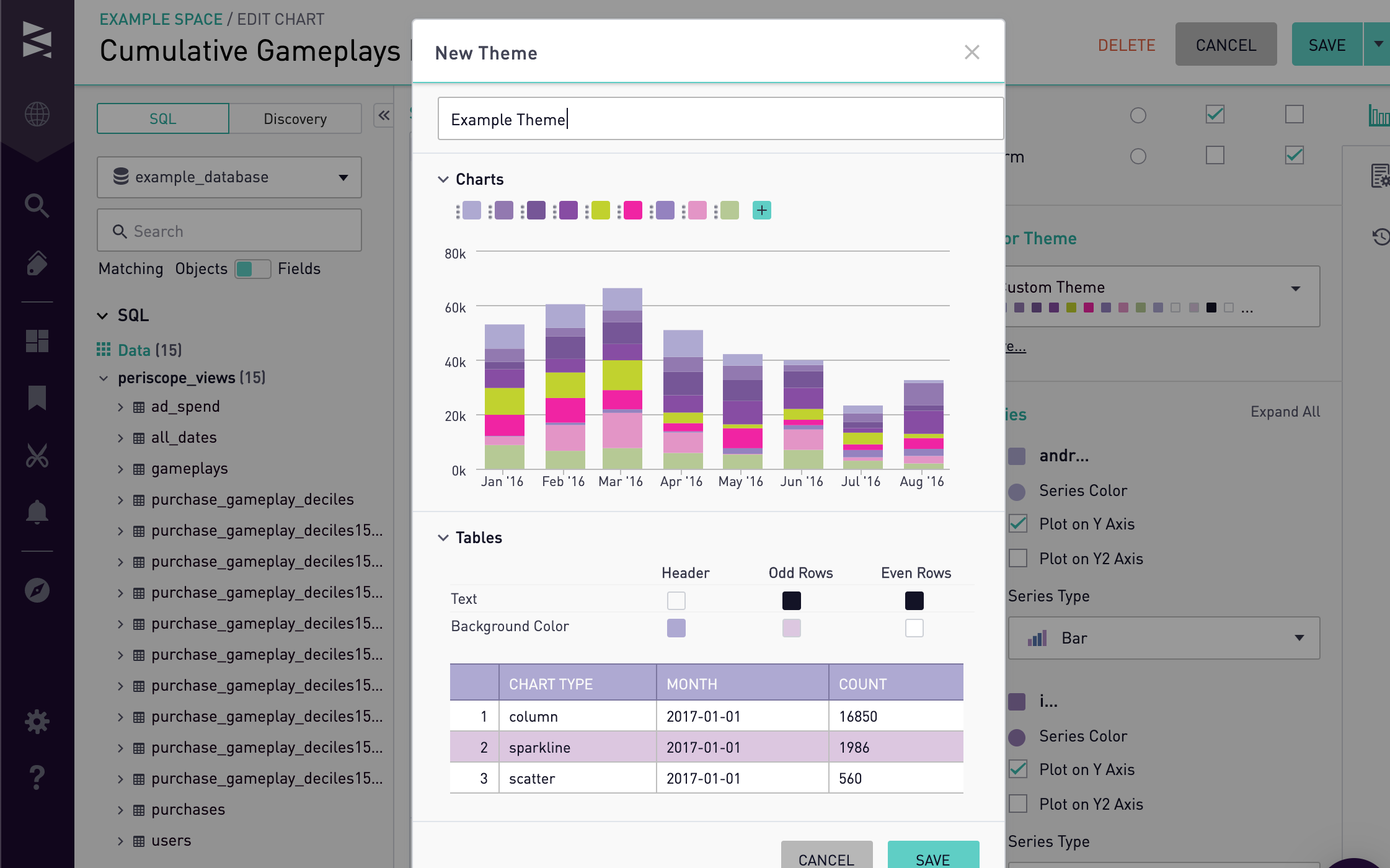Click the top SAVE button in header
This screenshot has height=868, width=1390.
point(1327,44)
